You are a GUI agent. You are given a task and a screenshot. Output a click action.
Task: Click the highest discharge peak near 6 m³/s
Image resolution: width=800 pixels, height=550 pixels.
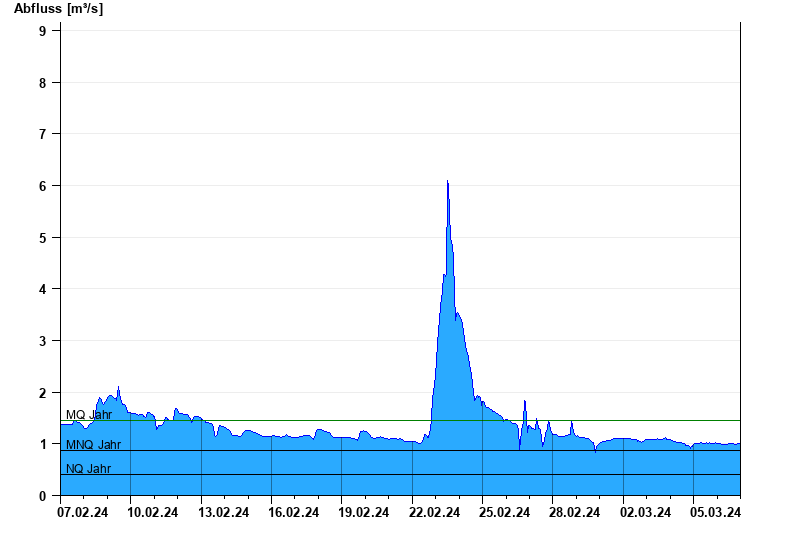tap(447, 182)
